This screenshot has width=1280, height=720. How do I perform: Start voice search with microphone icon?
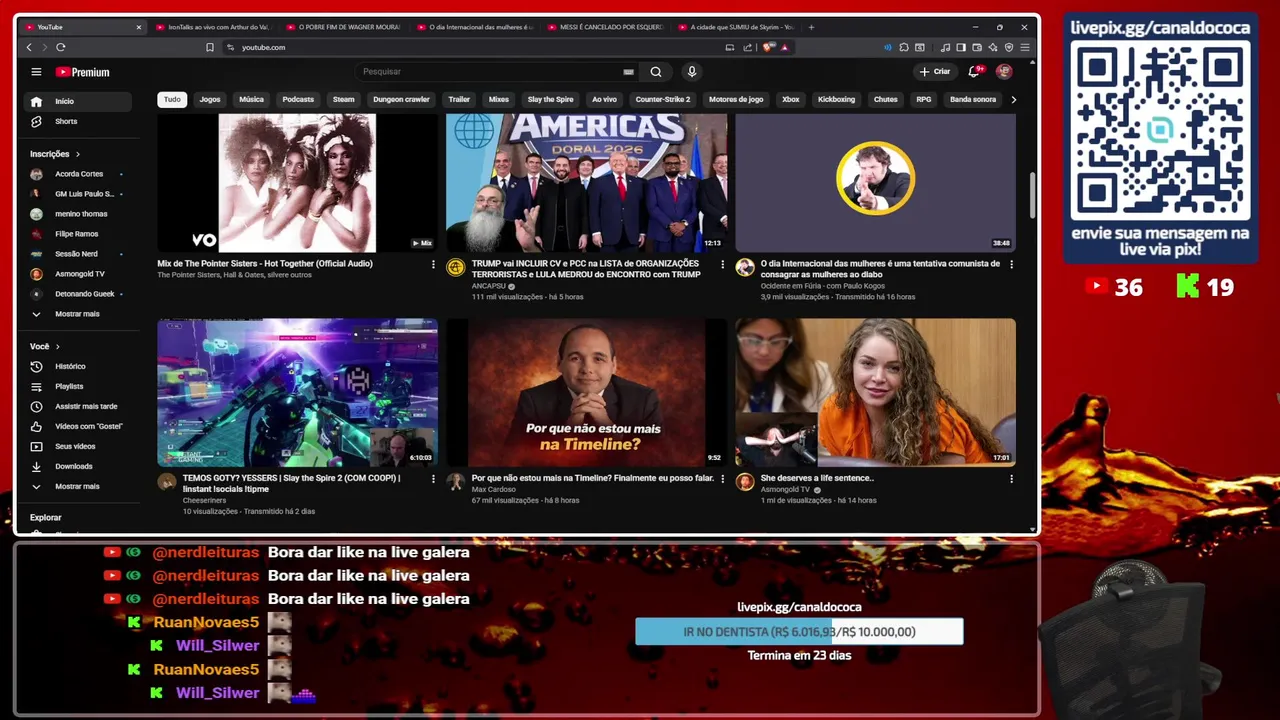tap(691, 72)
